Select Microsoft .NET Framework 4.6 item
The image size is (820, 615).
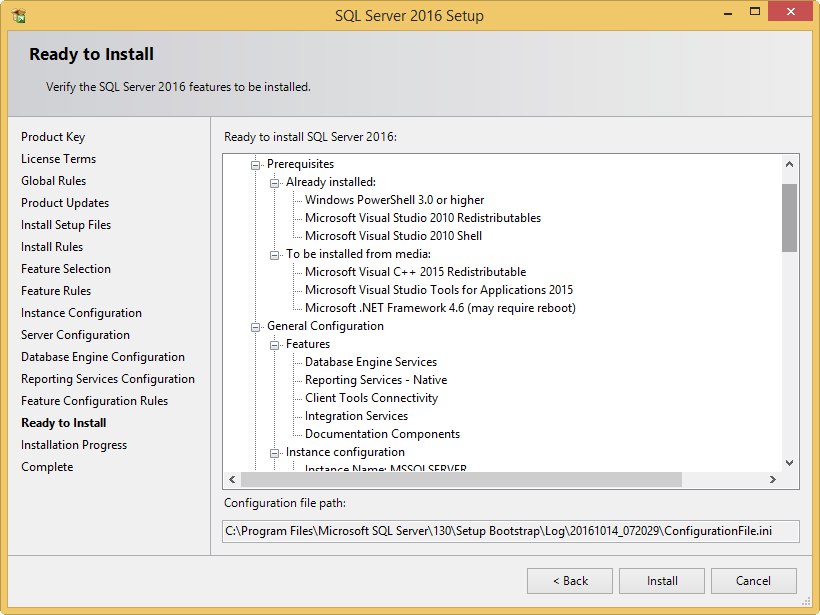440,308
